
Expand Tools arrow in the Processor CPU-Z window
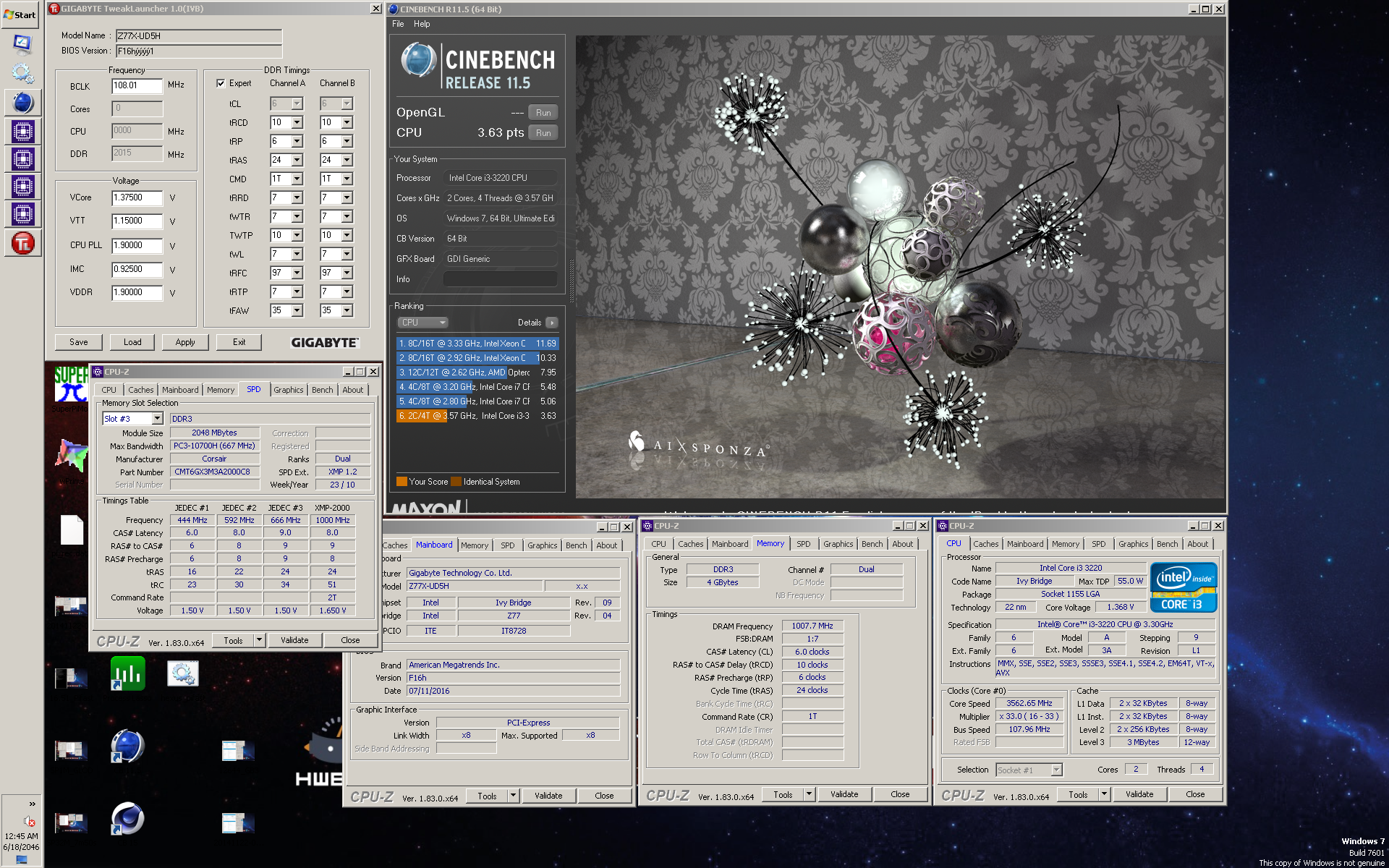click(x=1104, y=794)
